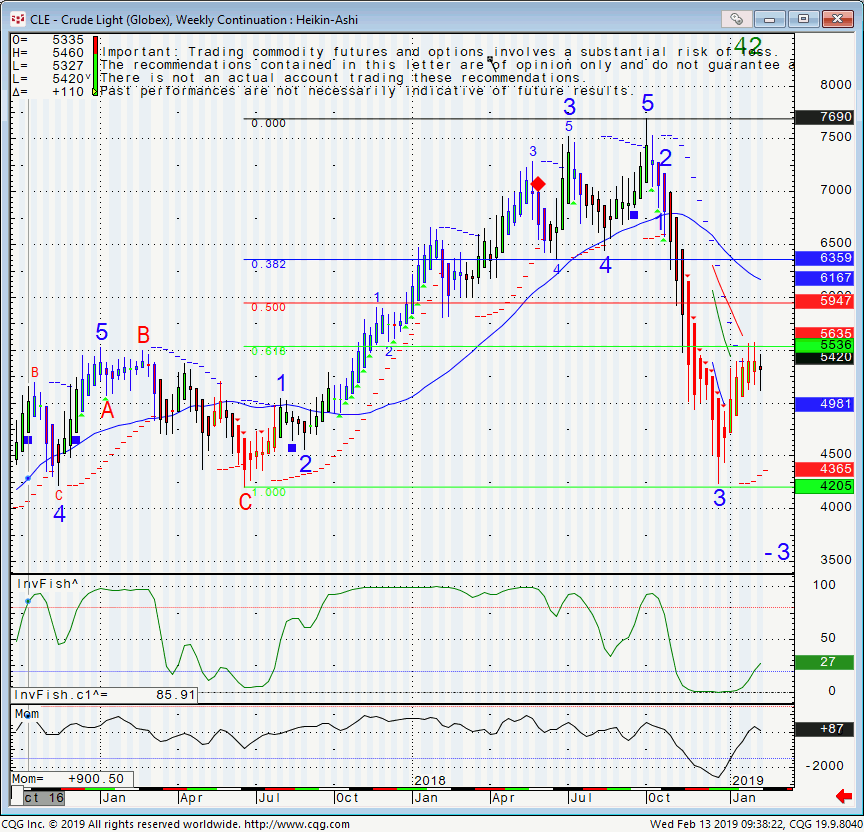Click the CQG application icon in title bar
Screen dimensions: 864x832
pos(15,18)
